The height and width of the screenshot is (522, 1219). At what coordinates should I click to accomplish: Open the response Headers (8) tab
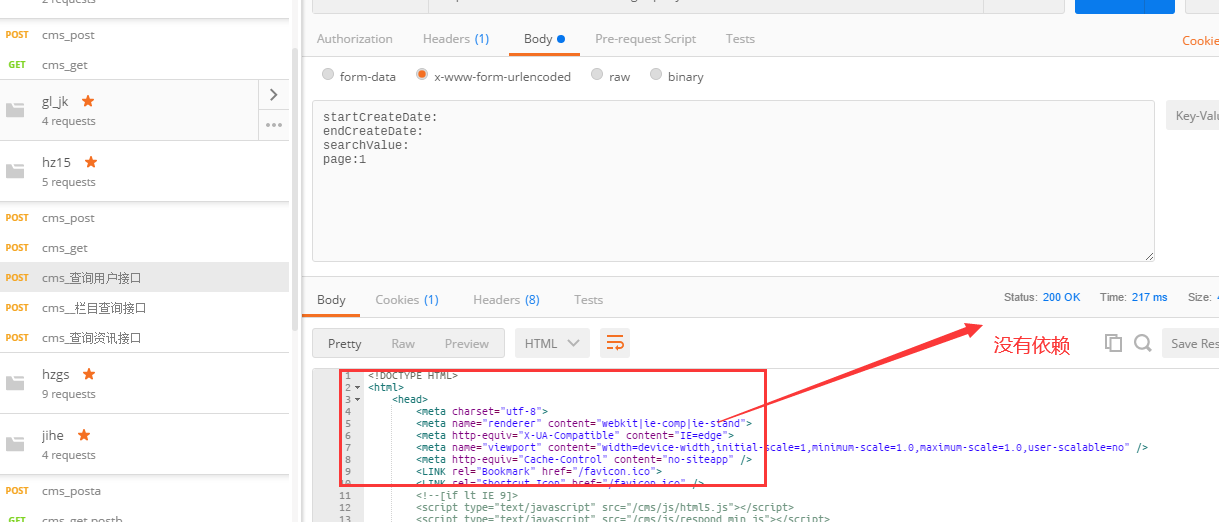[506, 299]
